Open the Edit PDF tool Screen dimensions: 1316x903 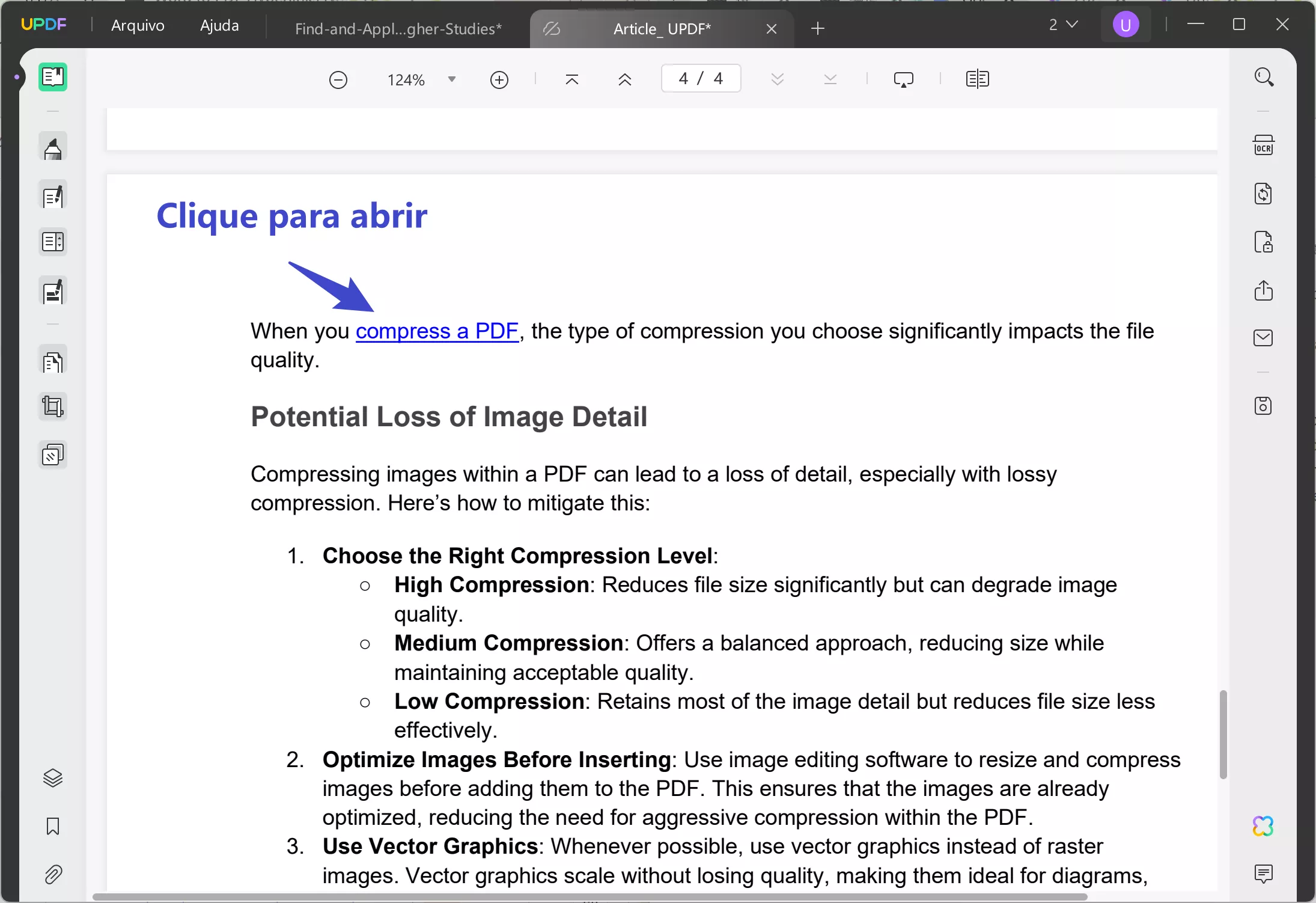53,195
